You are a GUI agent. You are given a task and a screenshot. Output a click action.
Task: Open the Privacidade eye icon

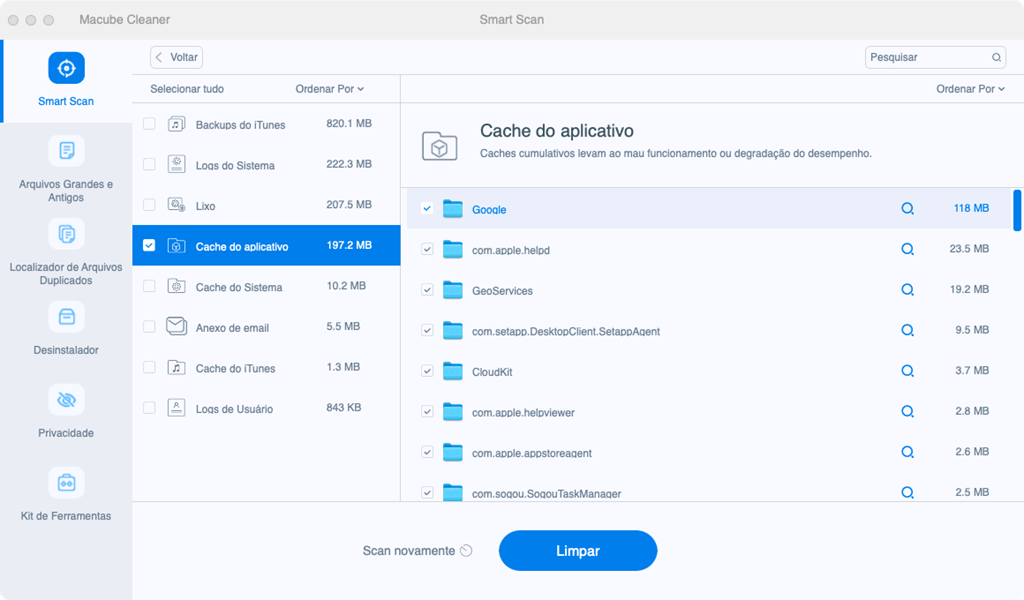click(x=66, y=400)
